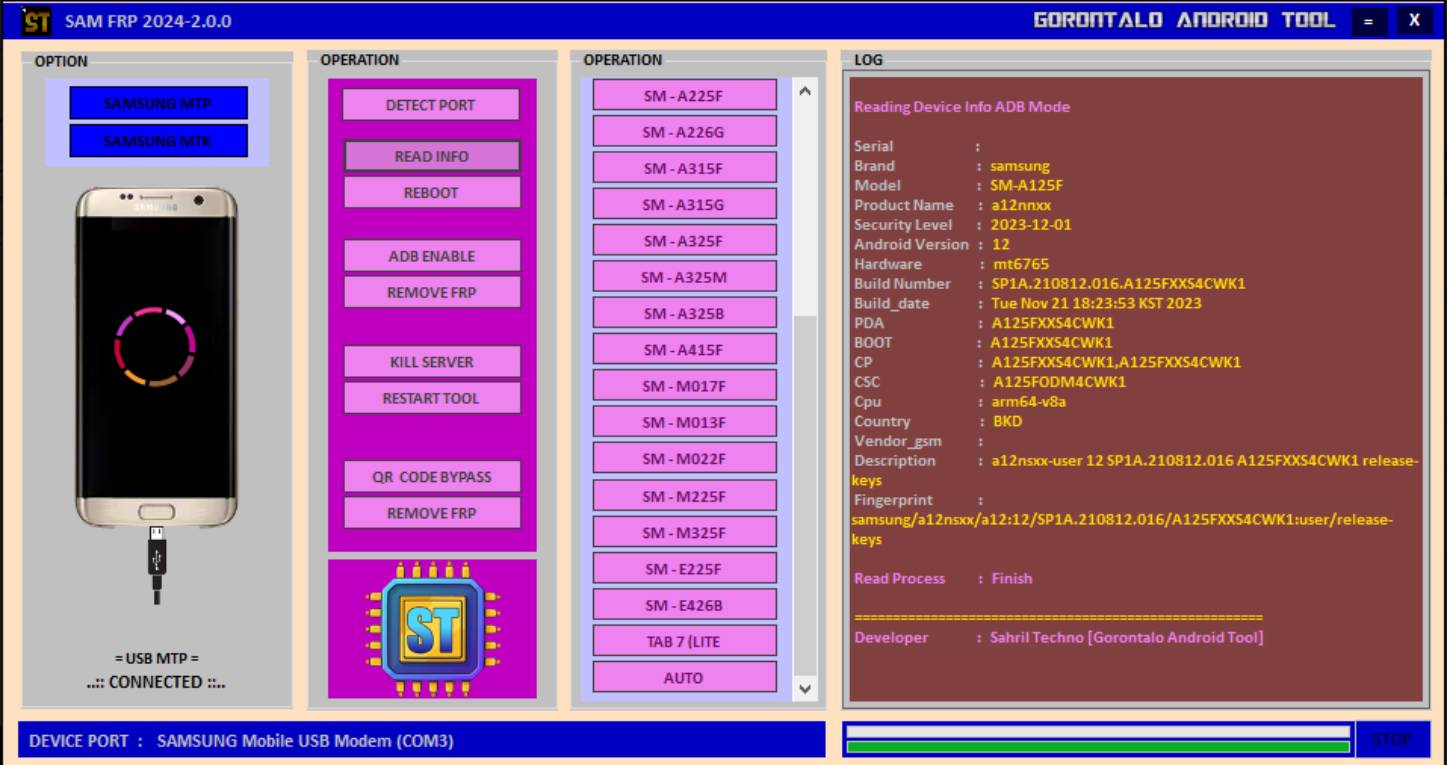Click the ST chip graphic below QR CODE BYPASS

pos(431,630)
